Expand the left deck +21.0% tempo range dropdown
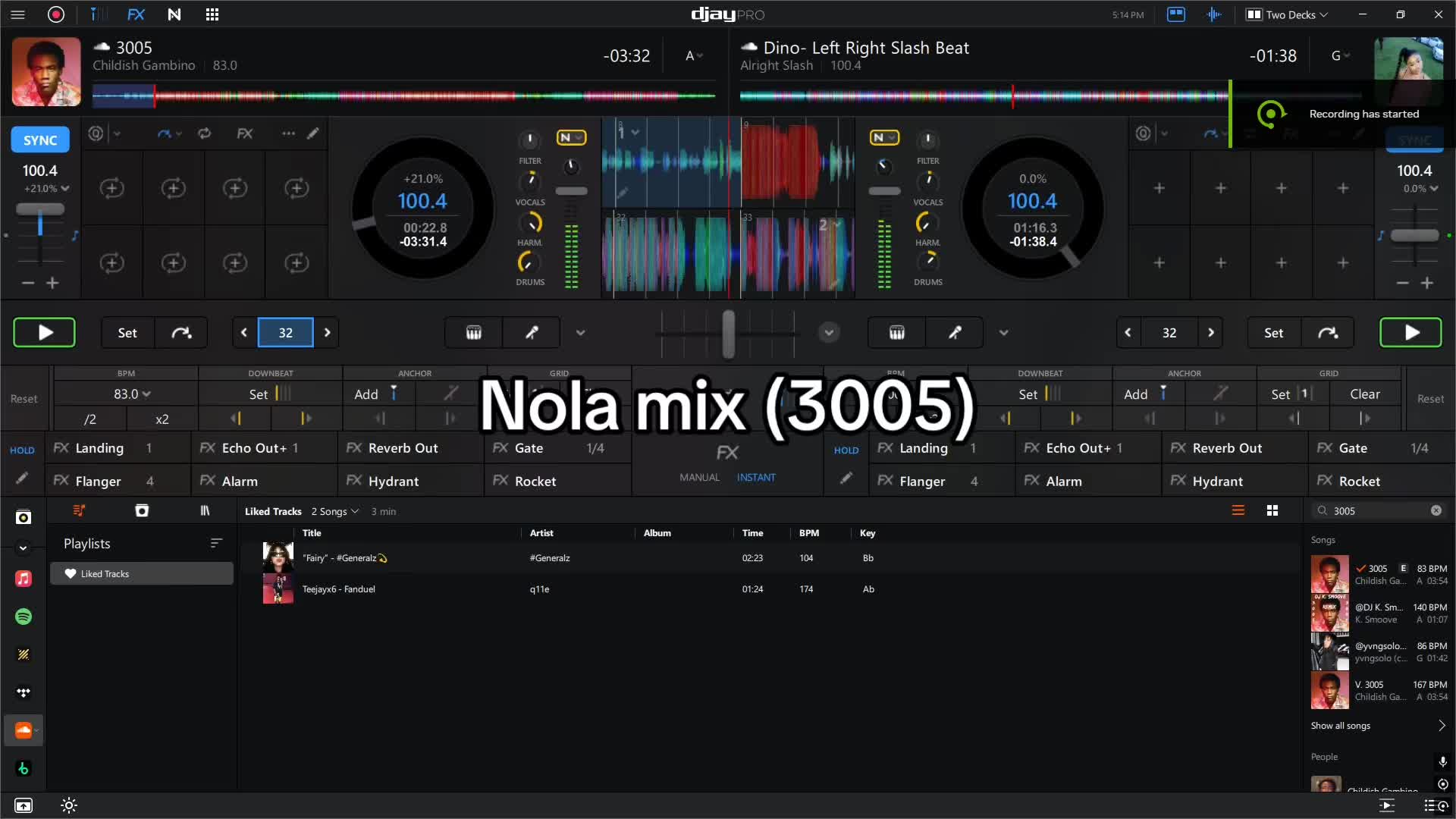The height and width of the screenshot is (819, 1456). [x=46, y=189]
